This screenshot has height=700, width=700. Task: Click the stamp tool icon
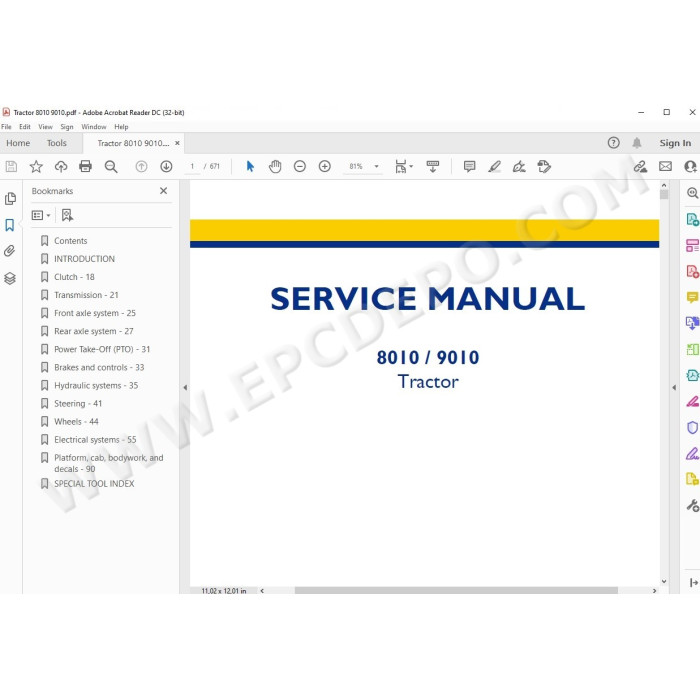(544, 167)
